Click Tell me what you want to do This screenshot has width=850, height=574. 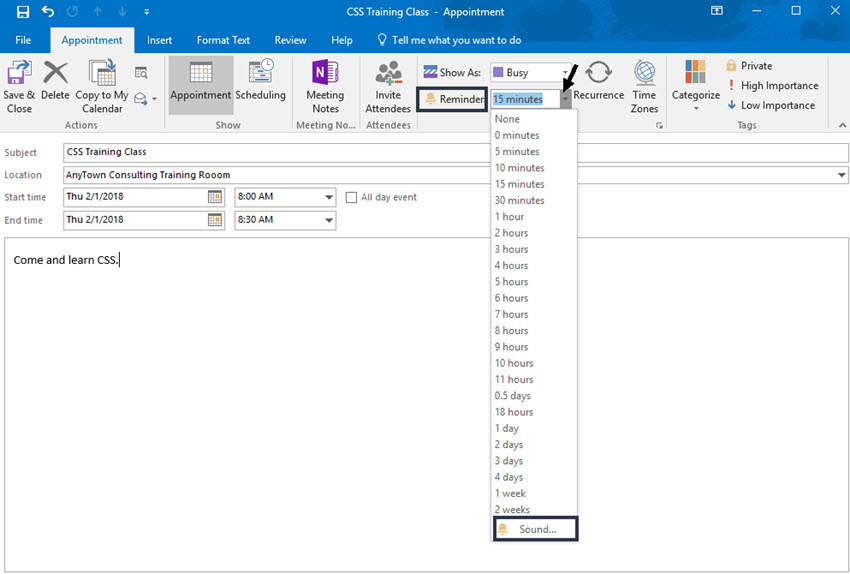pos(449,40)
